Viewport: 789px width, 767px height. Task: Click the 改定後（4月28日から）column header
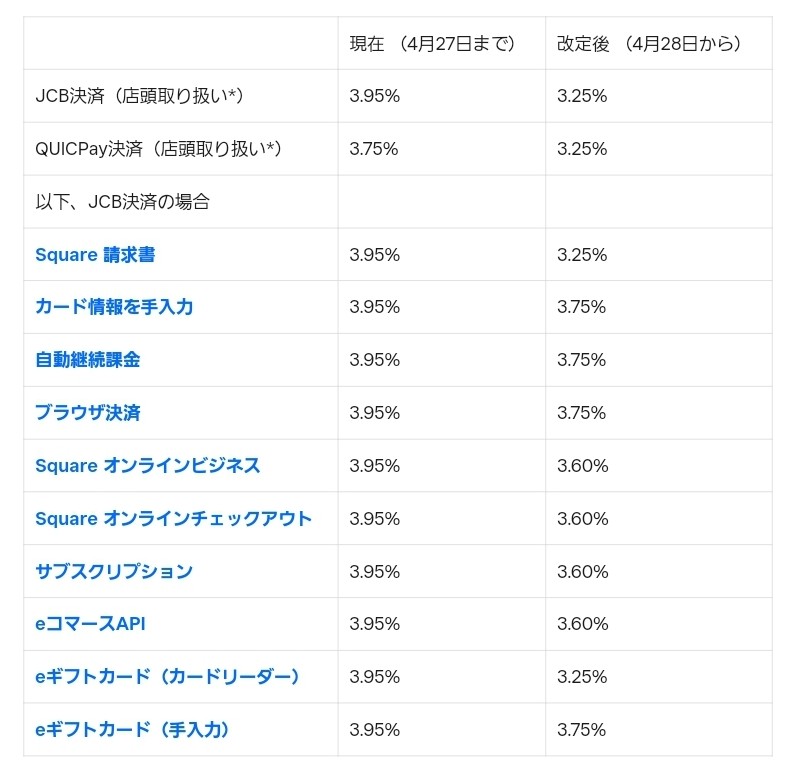[650, 44]
